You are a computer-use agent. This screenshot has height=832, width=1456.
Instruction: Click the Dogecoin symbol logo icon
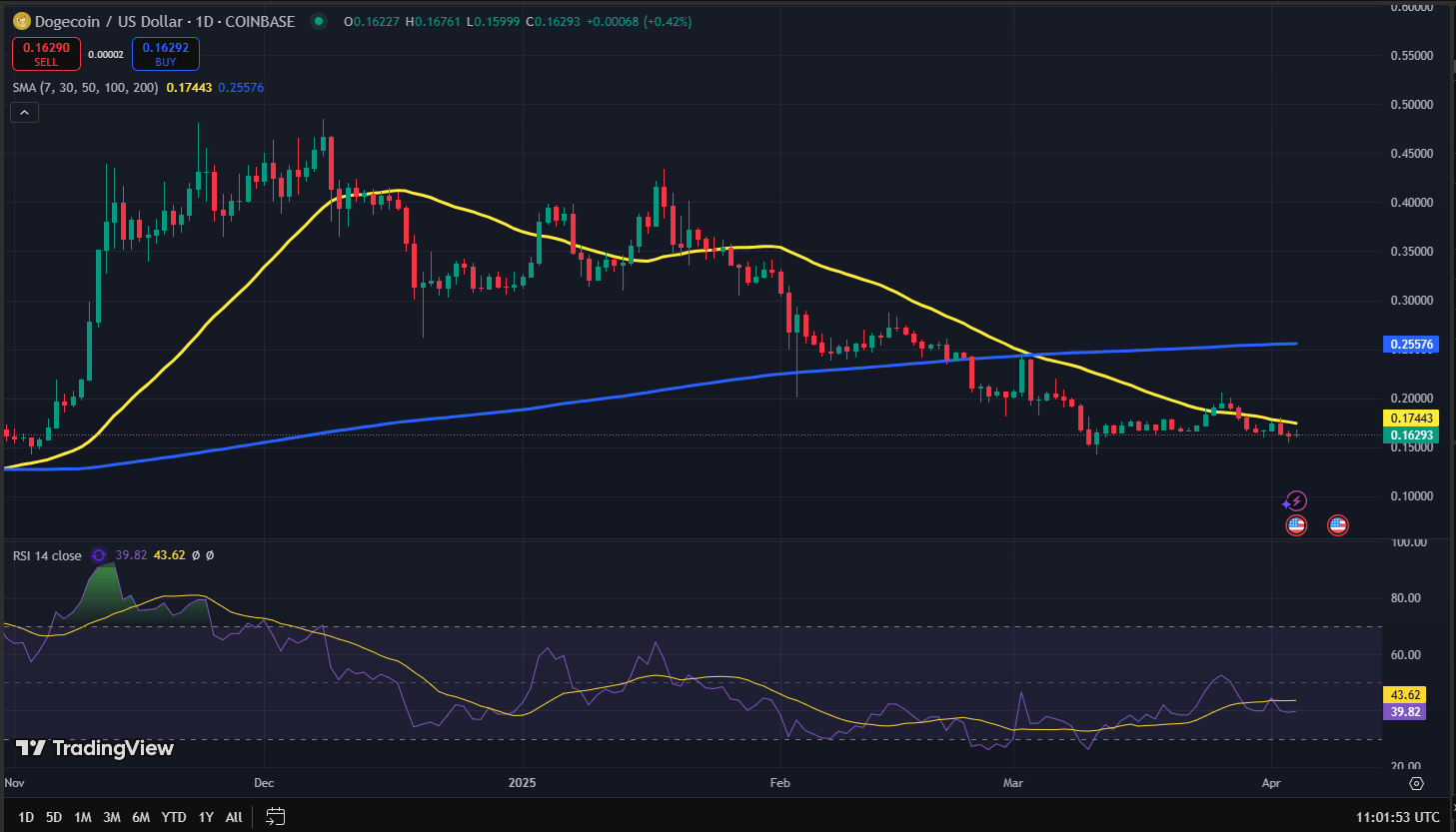21,21
